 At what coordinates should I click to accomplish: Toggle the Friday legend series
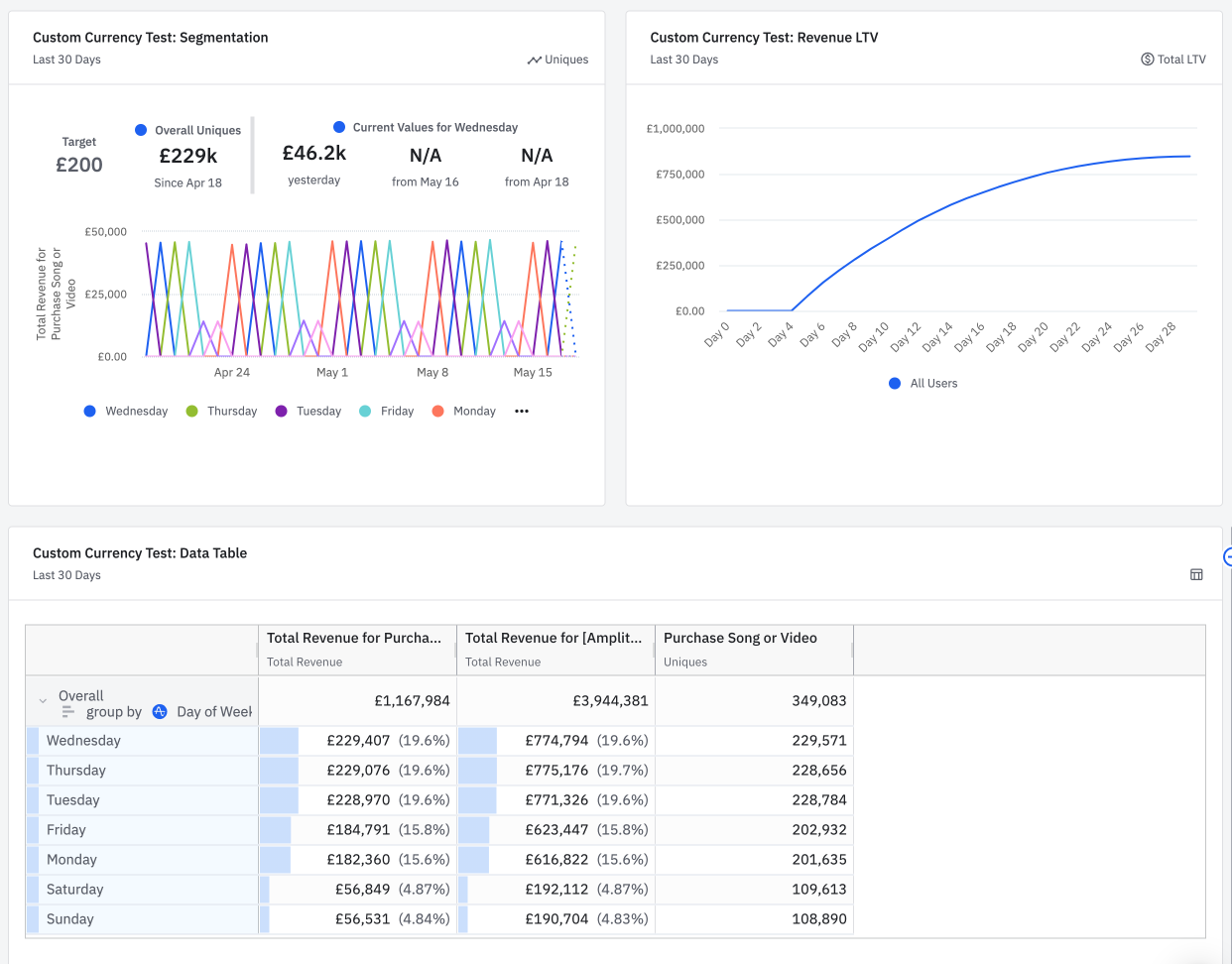(x=387, y=412)
